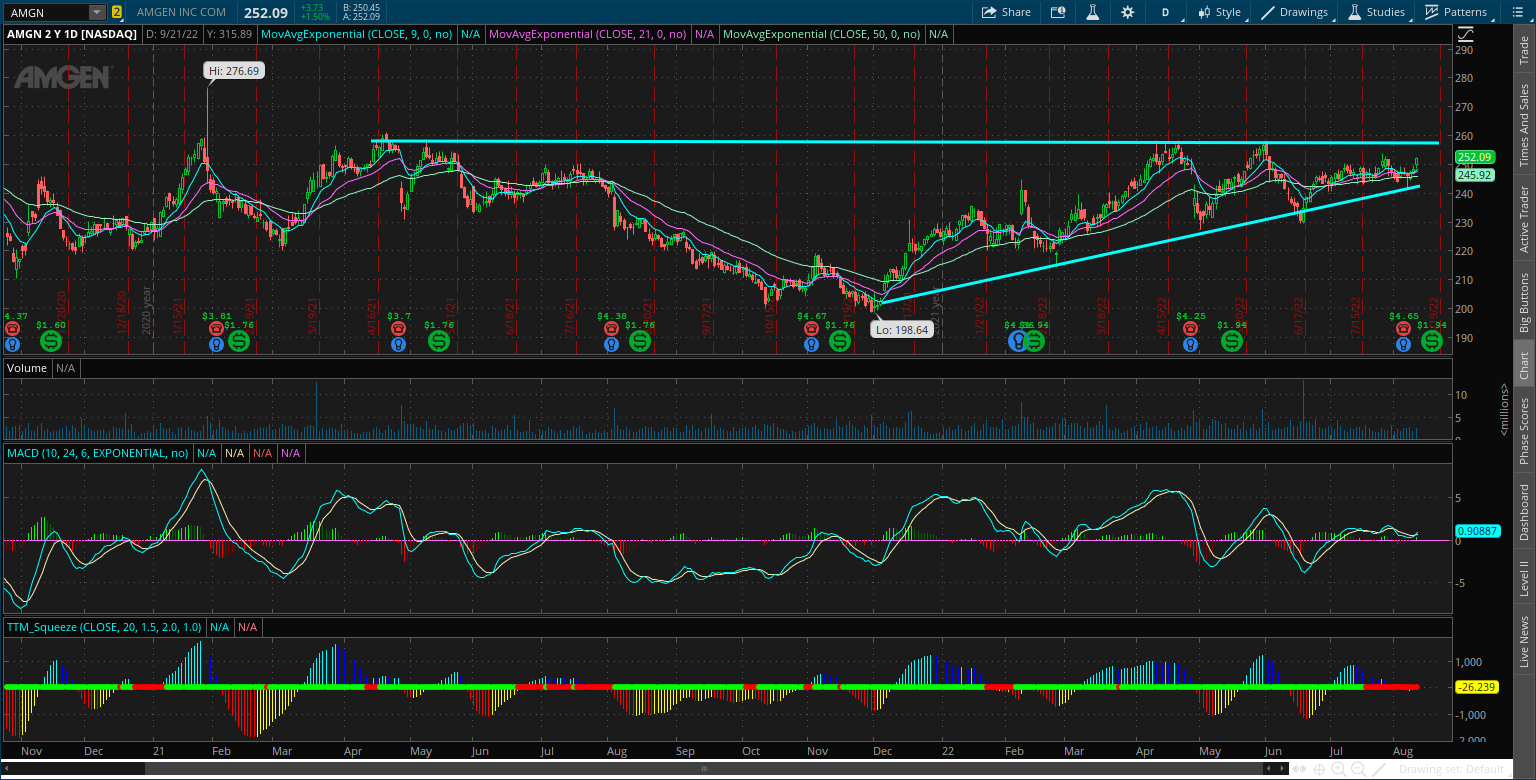Click the MovAvgExponential CLOSE 50 label
The height and width of the screenshot is (780, 1536).
pos(822,34)
